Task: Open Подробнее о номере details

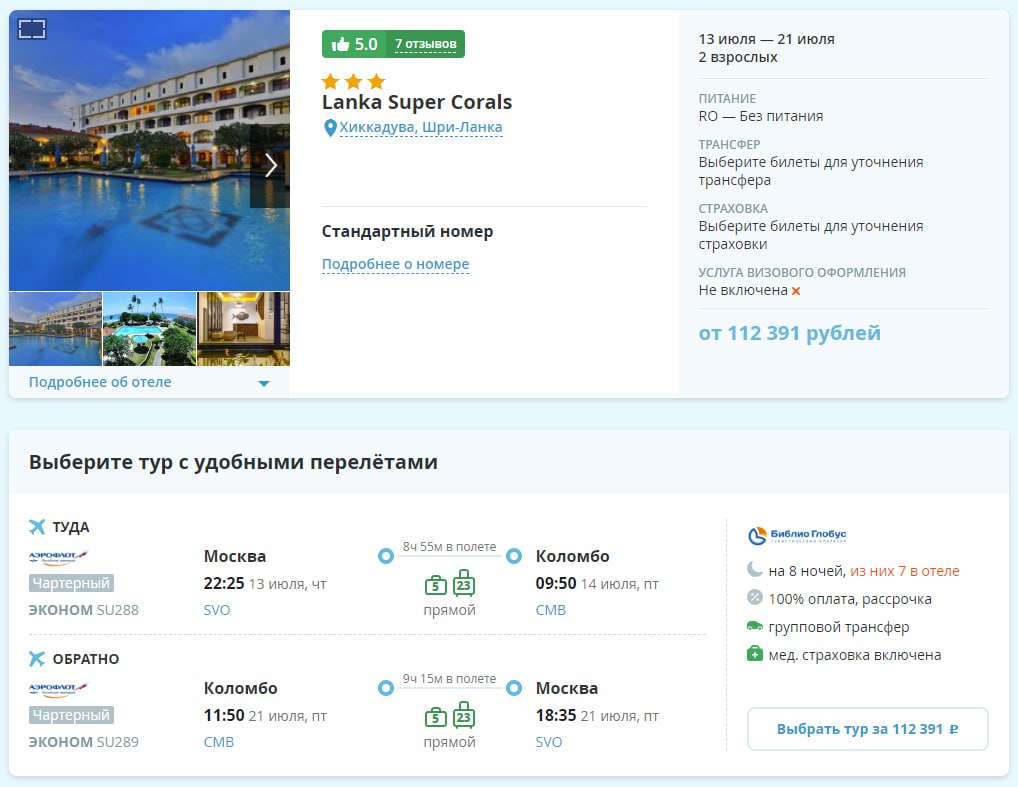Action: click(395, 265)
